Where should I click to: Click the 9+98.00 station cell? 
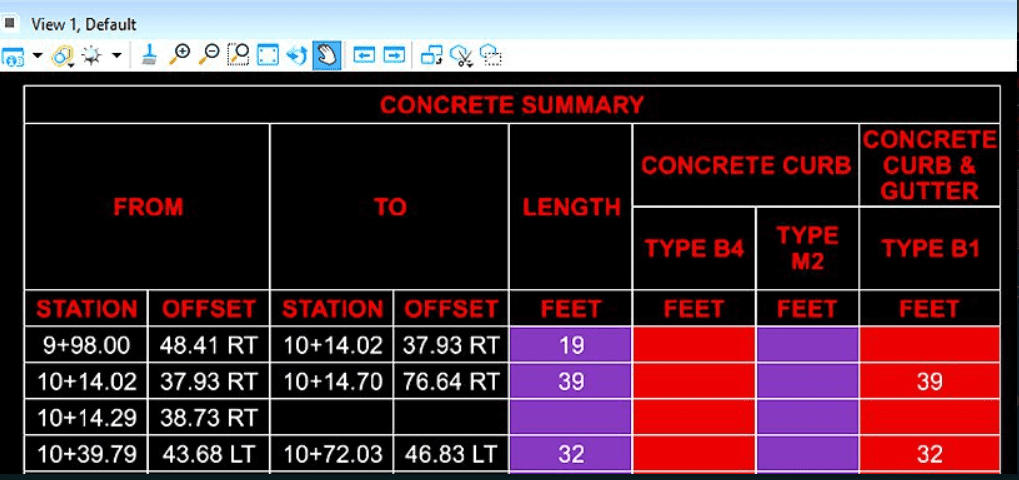[x=86, y=345]
